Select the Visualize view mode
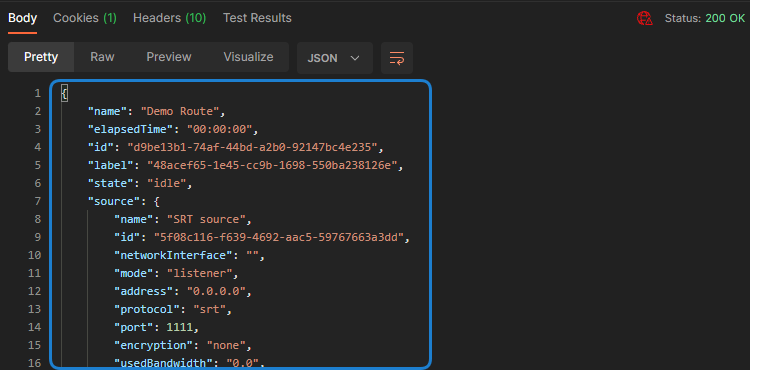This screenshot has width=770, height=390. [248, 57]
